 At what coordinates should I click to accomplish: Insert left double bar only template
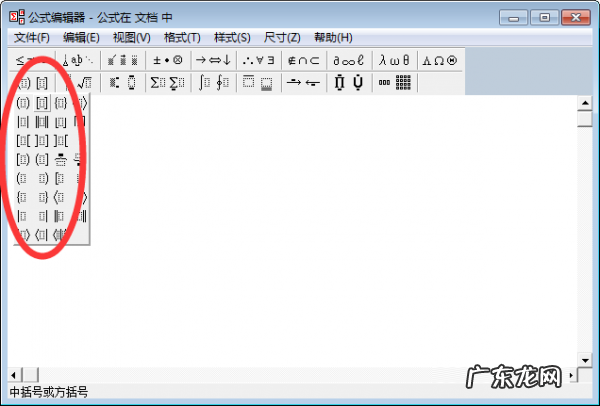click(x=60, y=216)
